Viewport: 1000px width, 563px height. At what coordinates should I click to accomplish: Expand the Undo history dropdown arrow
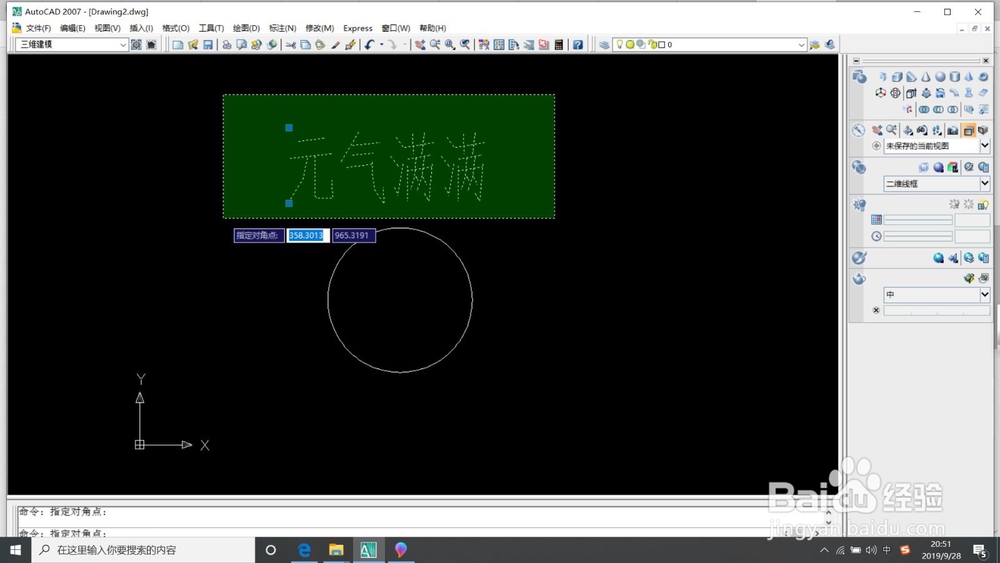pyautogui.click(x=381, y=45)
